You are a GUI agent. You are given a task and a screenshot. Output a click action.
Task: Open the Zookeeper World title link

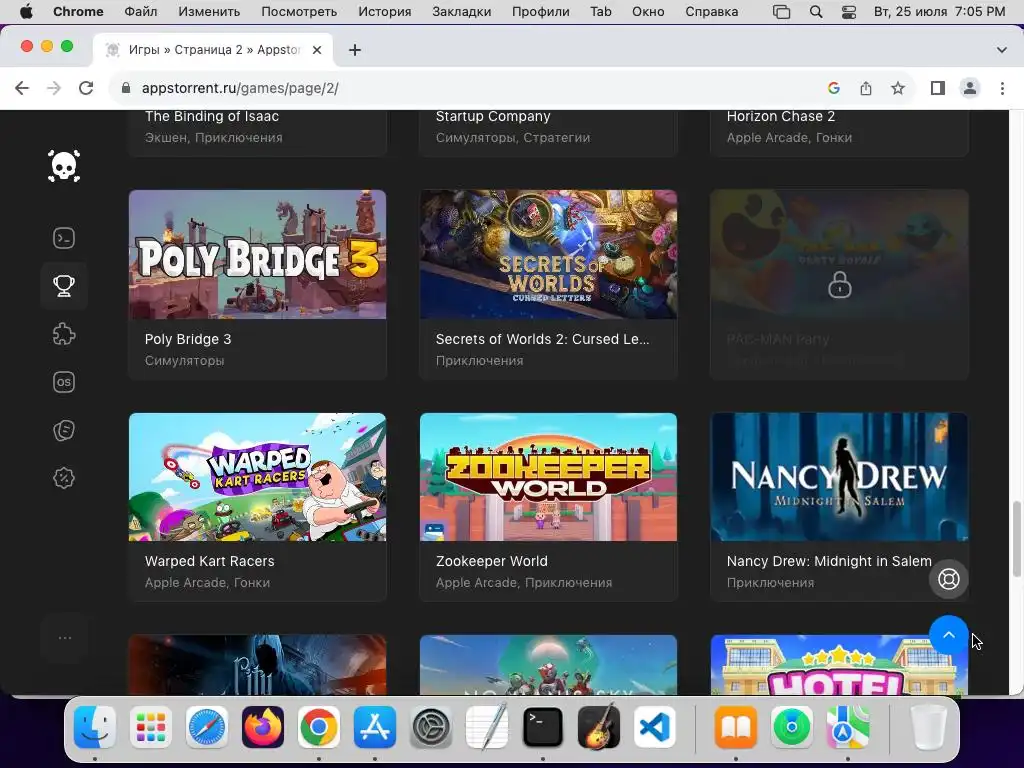[x=492, y=561]
